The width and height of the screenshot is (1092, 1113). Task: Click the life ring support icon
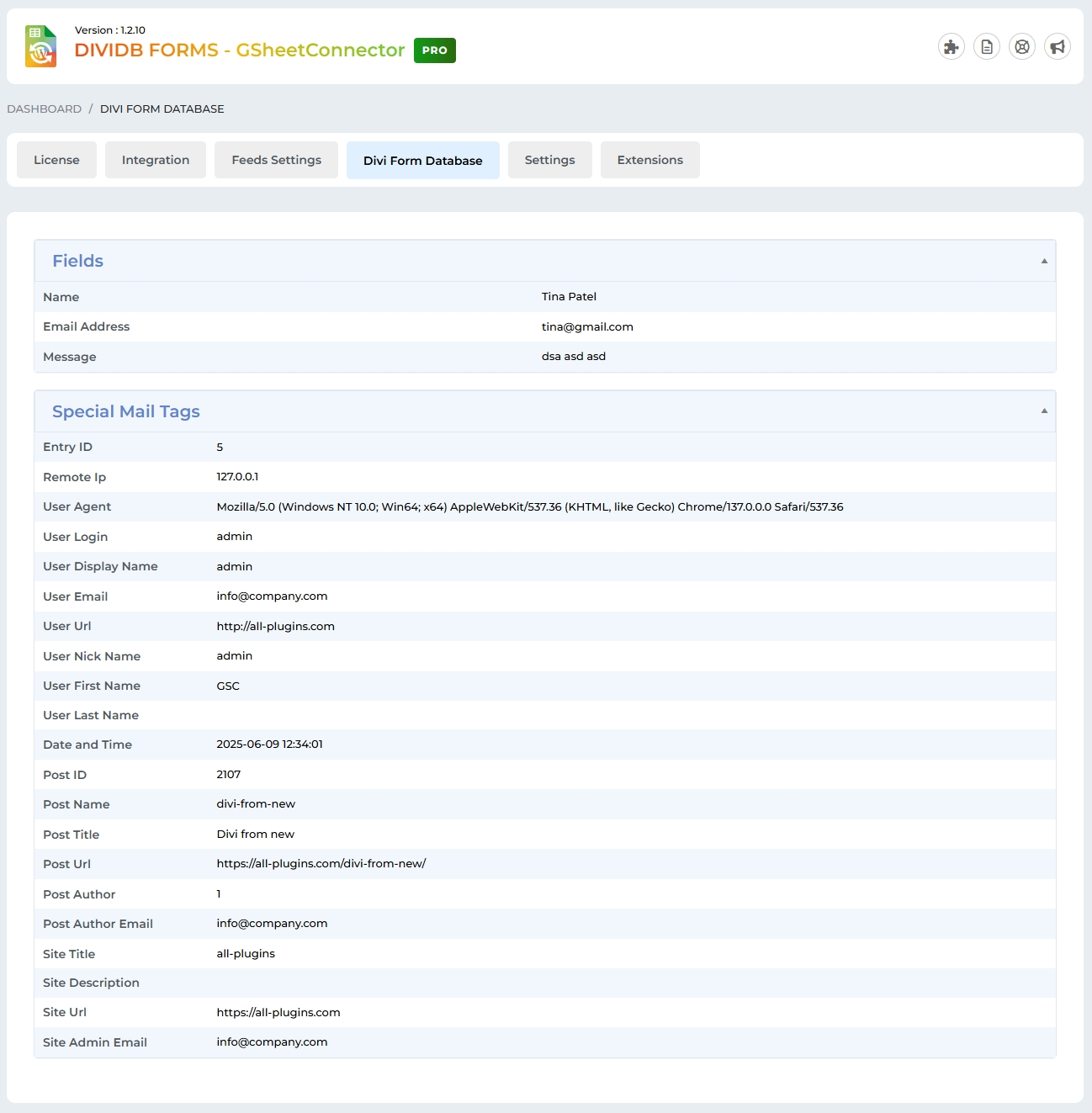[x=1022, y=47]
